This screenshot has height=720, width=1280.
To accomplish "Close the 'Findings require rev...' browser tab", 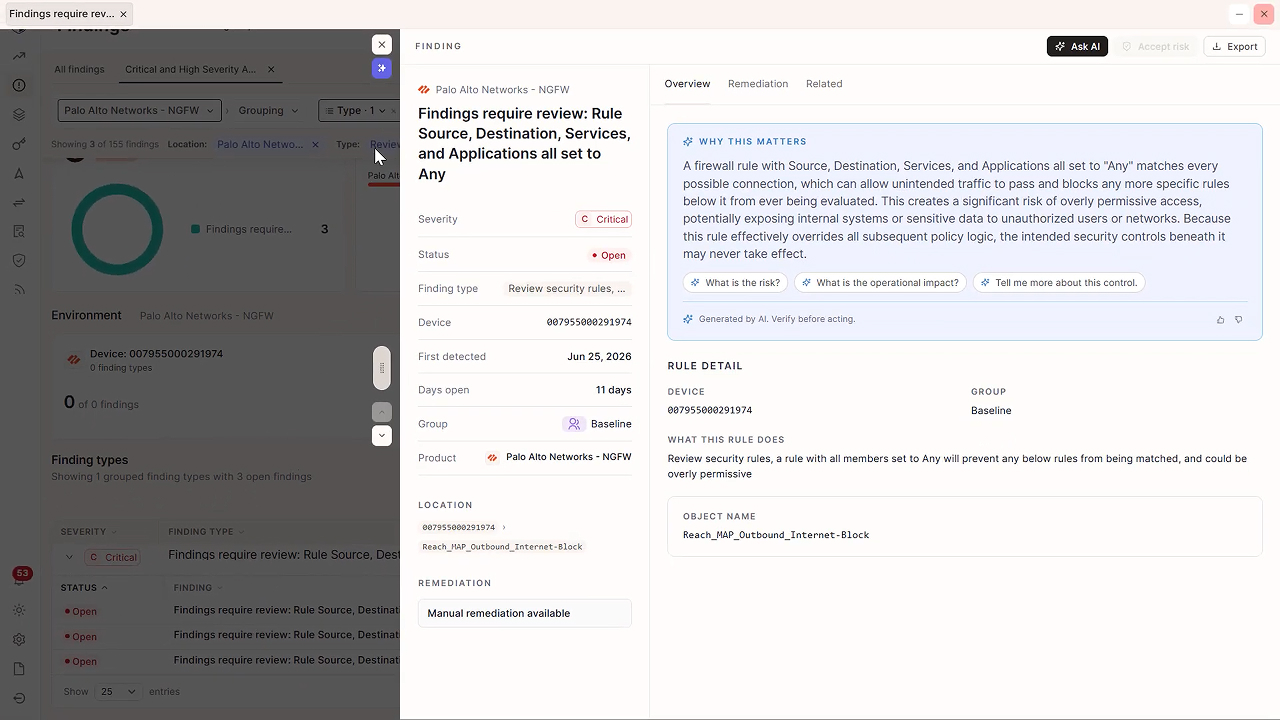I will pos(123,14).
